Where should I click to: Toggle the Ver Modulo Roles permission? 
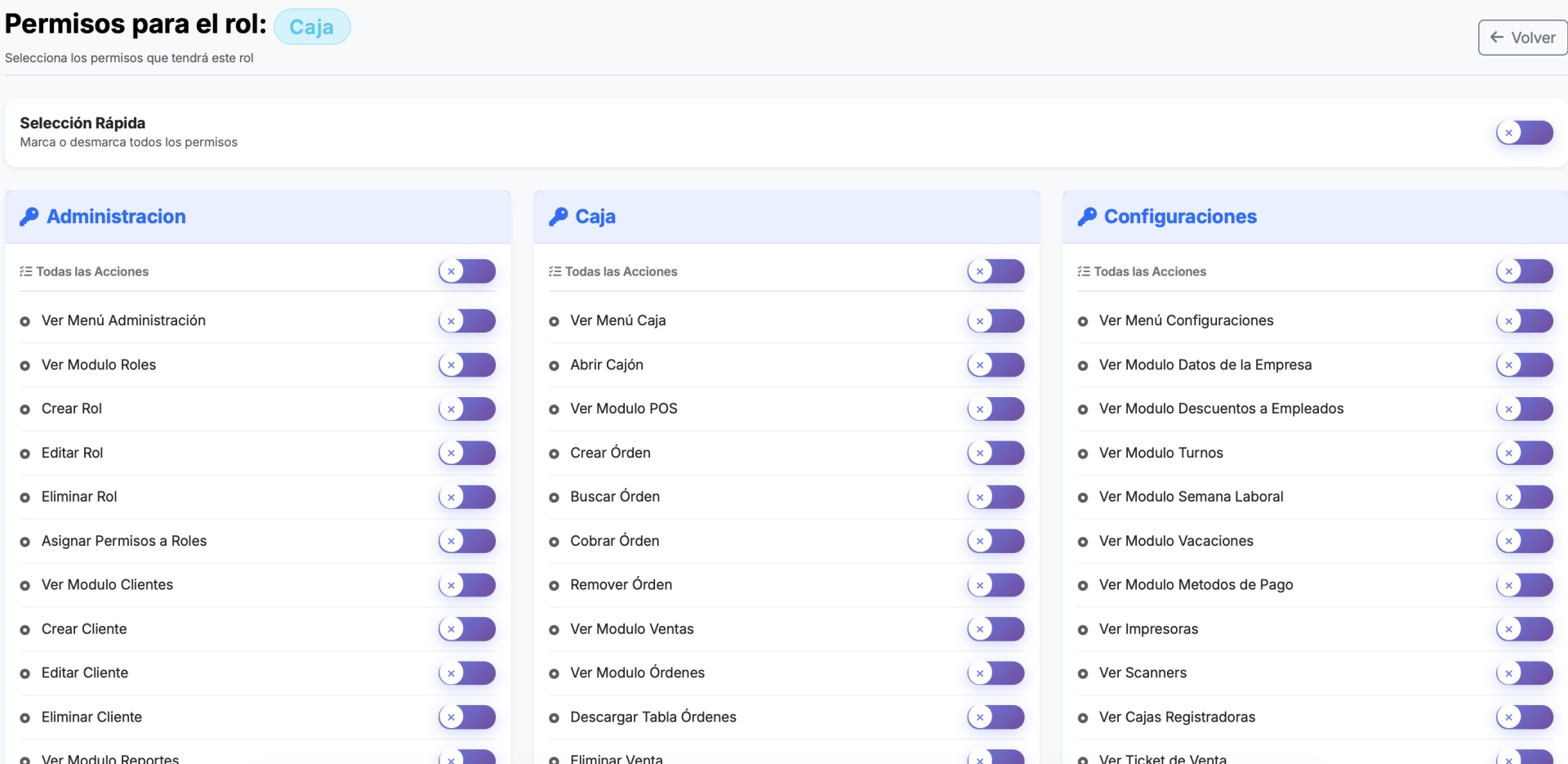[x=467, y=364]
